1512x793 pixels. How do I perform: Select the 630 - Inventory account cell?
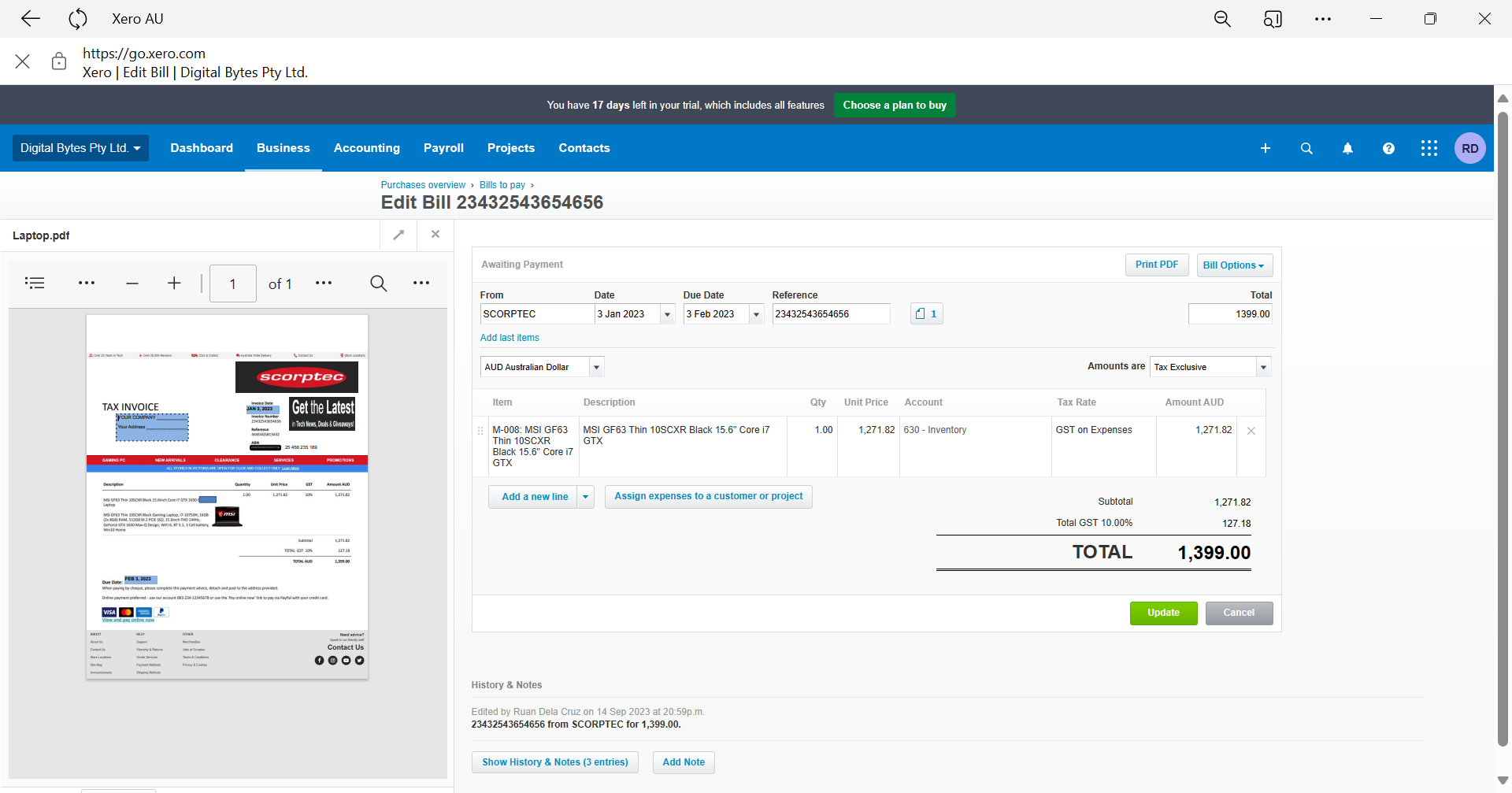(x=976, y=447)
